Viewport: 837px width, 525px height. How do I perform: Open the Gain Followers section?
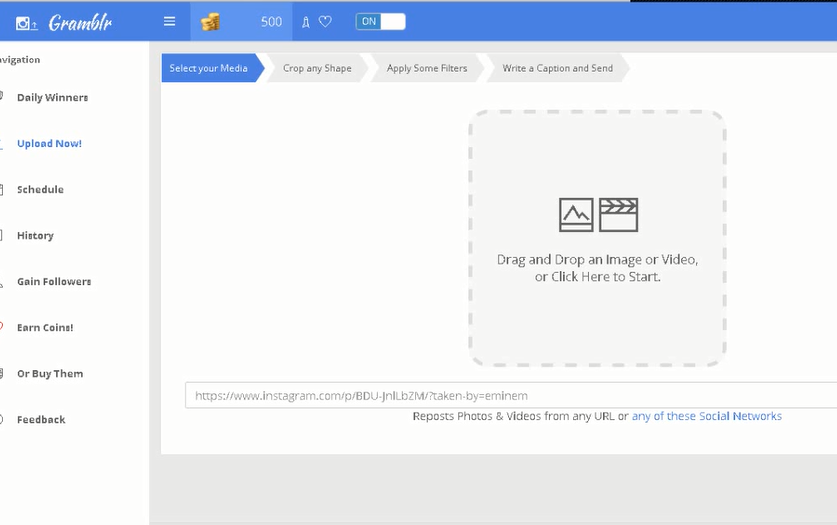pyautogui.click(x=54, y=282)
